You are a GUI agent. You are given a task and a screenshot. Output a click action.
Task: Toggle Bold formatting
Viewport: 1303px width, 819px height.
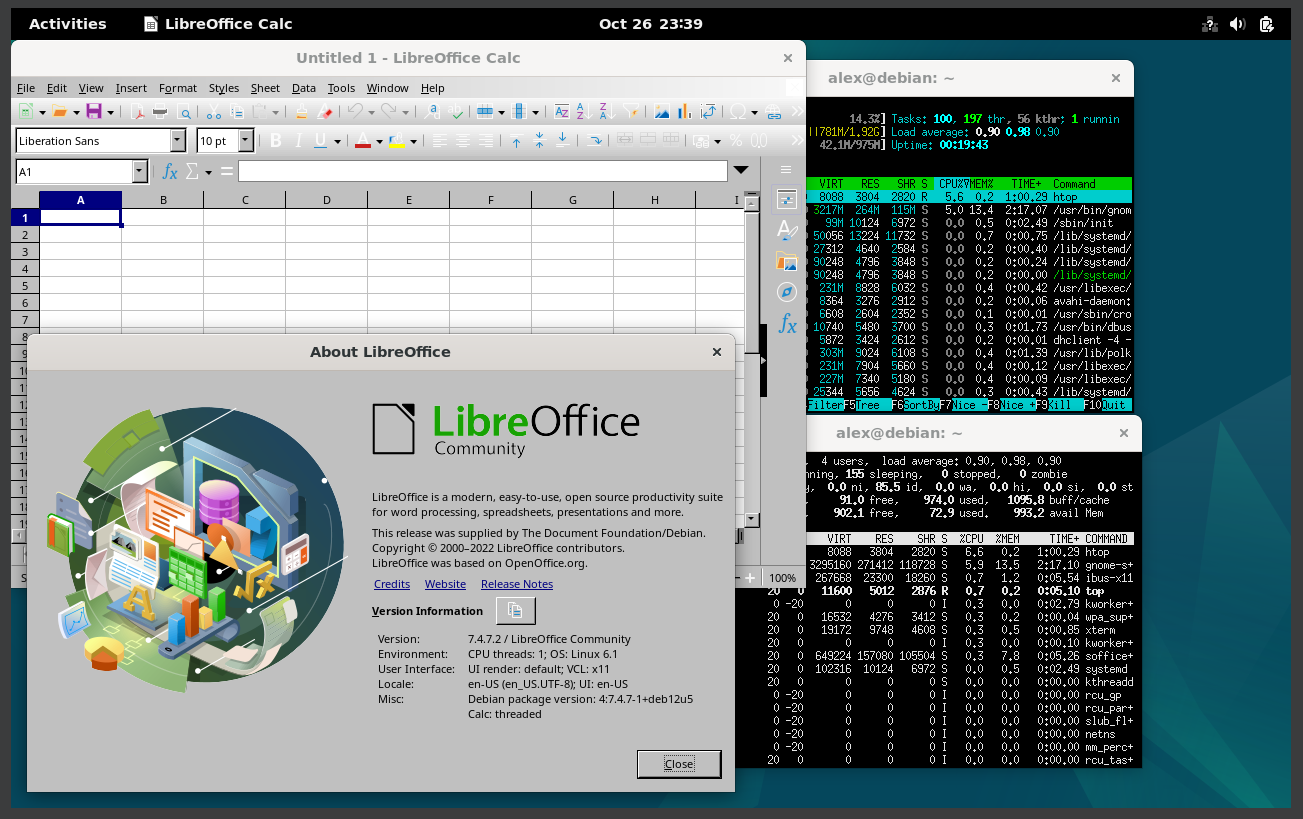pos(276,141)
